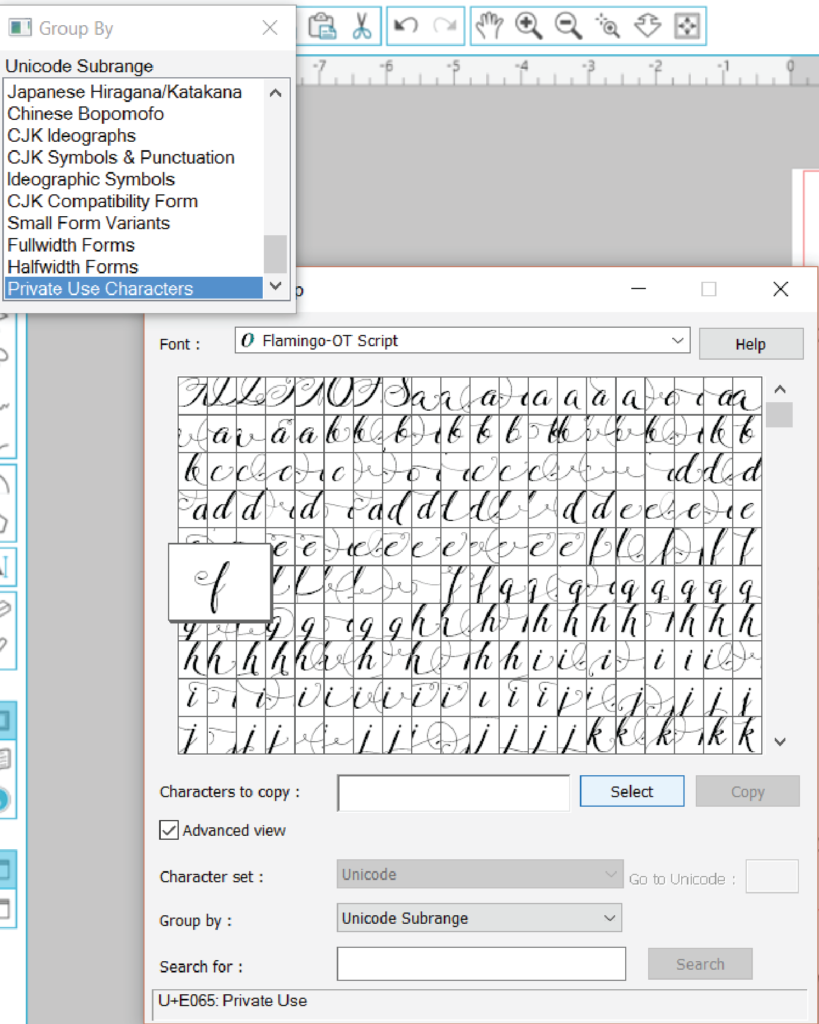Select the last glyph k in bottom row
The width and height of the screenshot is (819, 1024).
(x=747, y=735)
